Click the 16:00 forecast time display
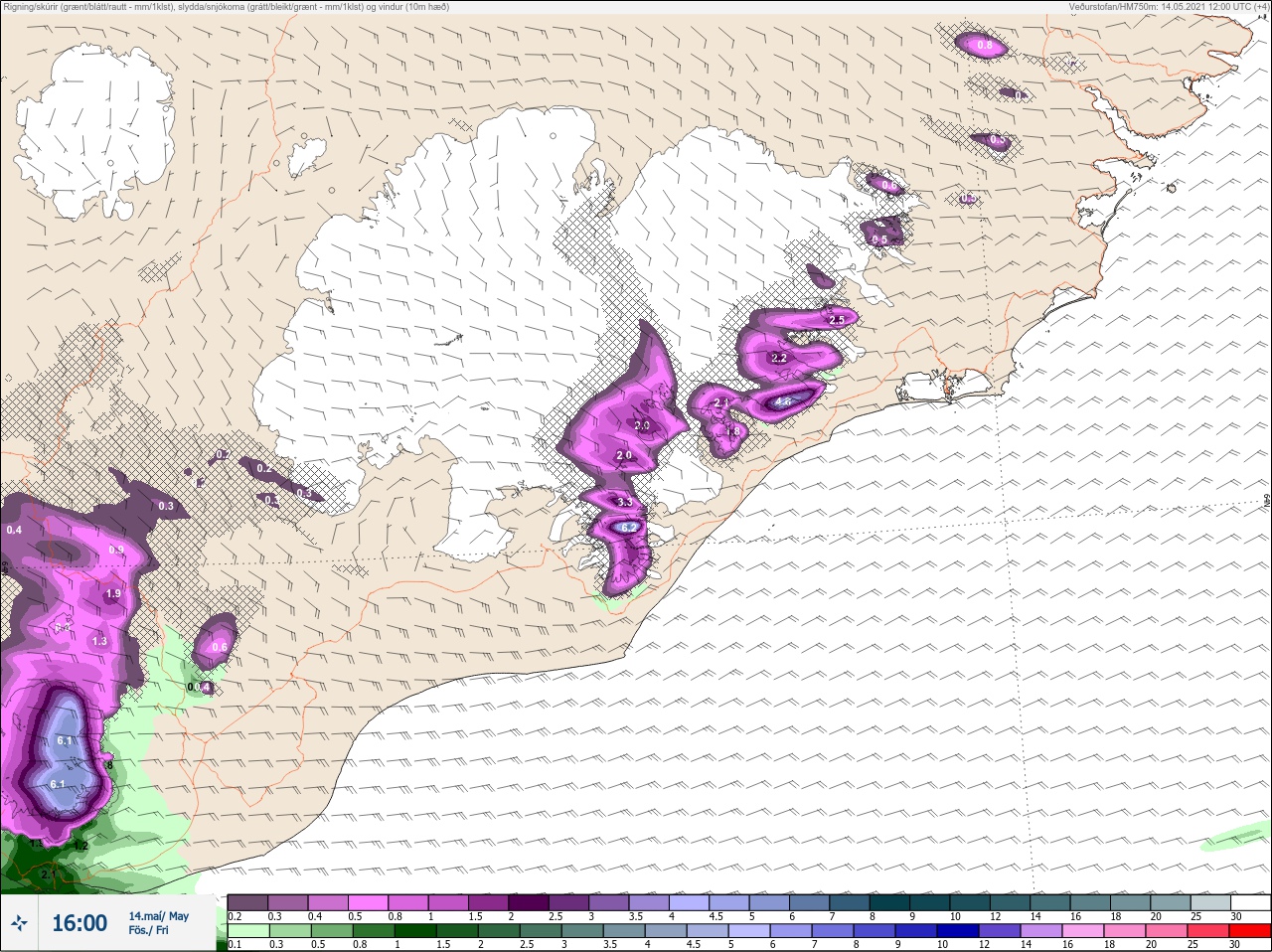Screen dimensions: 1272x952 (x=79, y=923)
